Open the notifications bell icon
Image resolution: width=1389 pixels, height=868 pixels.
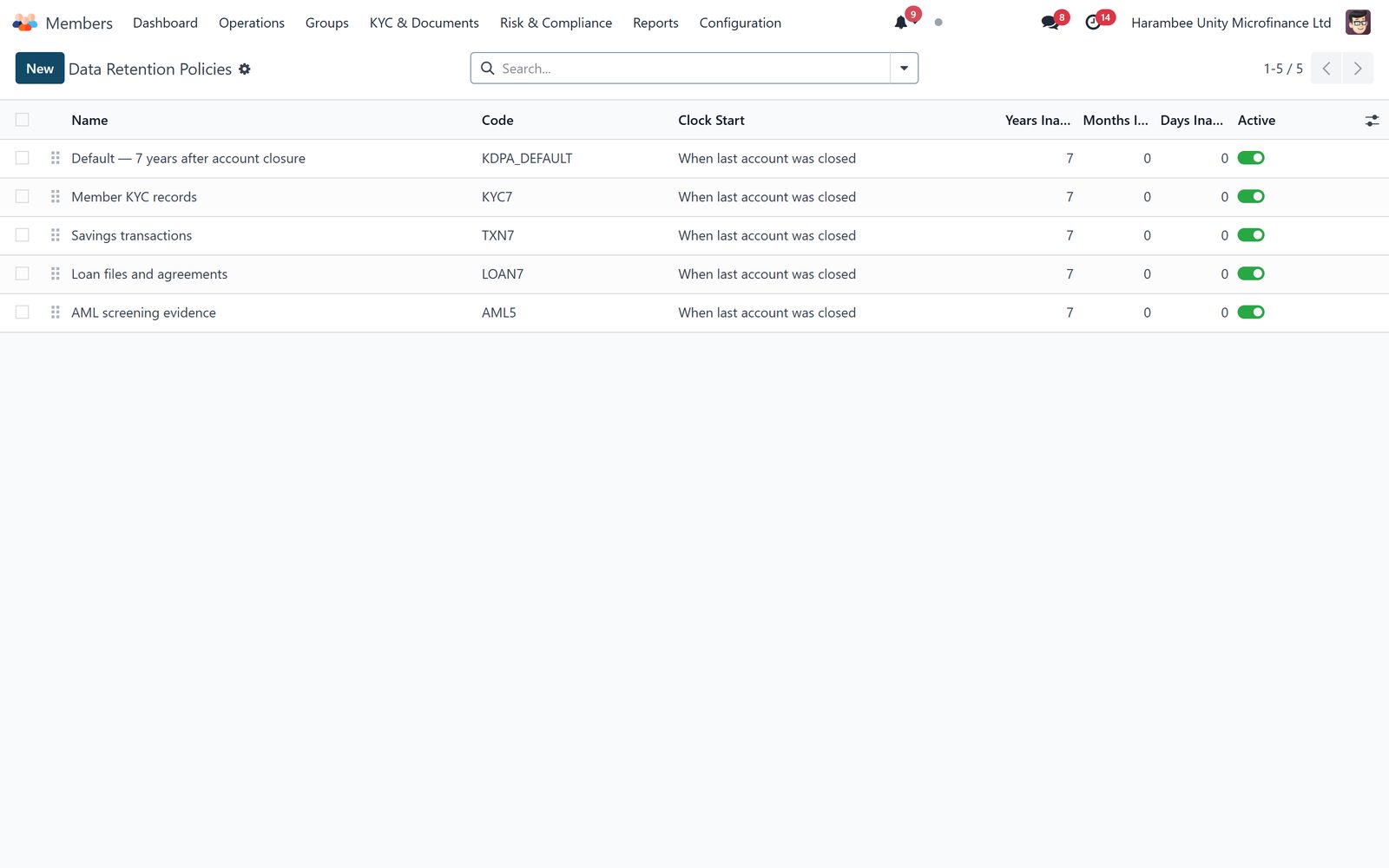[901, 23]
